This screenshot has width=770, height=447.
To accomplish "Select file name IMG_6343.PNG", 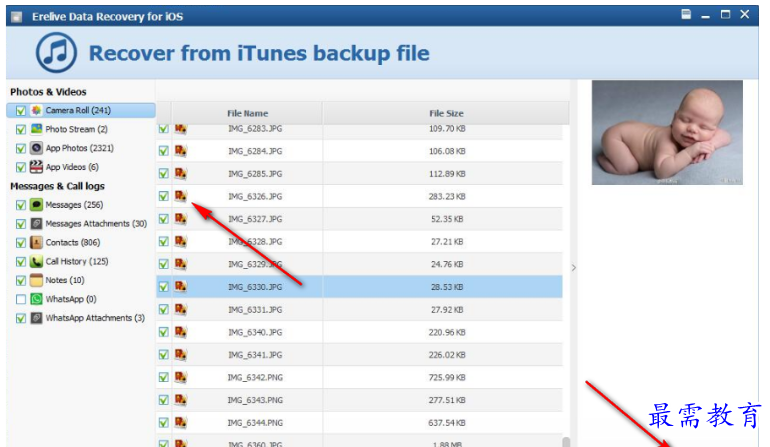I will (x=255, y=400).
